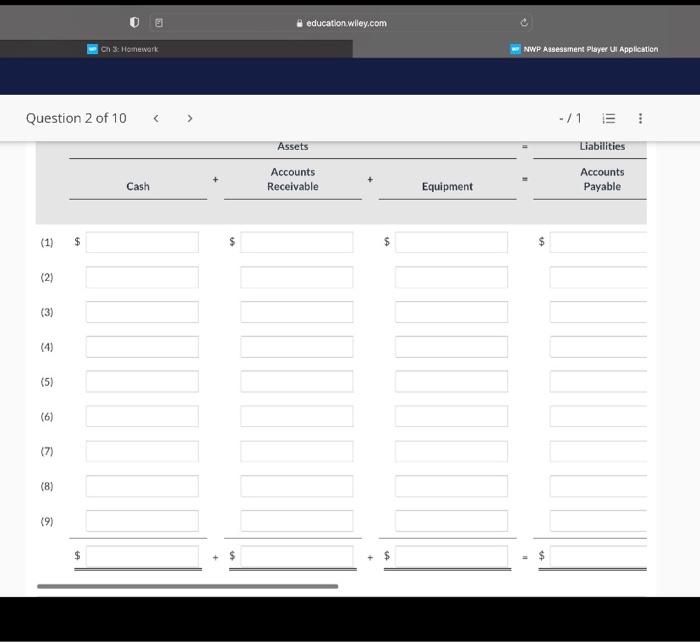Screen dimensions: 700x642
Task: Open the question list icon
Action: pos(608,118)
